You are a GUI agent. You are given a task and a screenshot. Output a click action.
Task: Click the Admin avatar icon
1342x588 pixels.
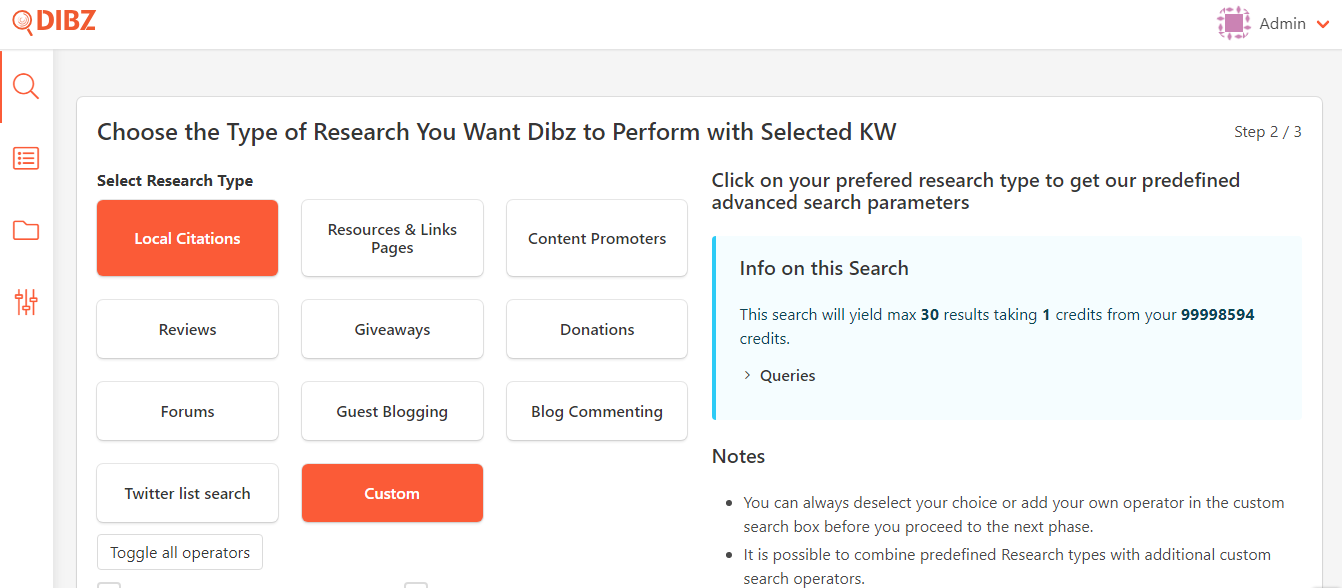click(1234, 23)
